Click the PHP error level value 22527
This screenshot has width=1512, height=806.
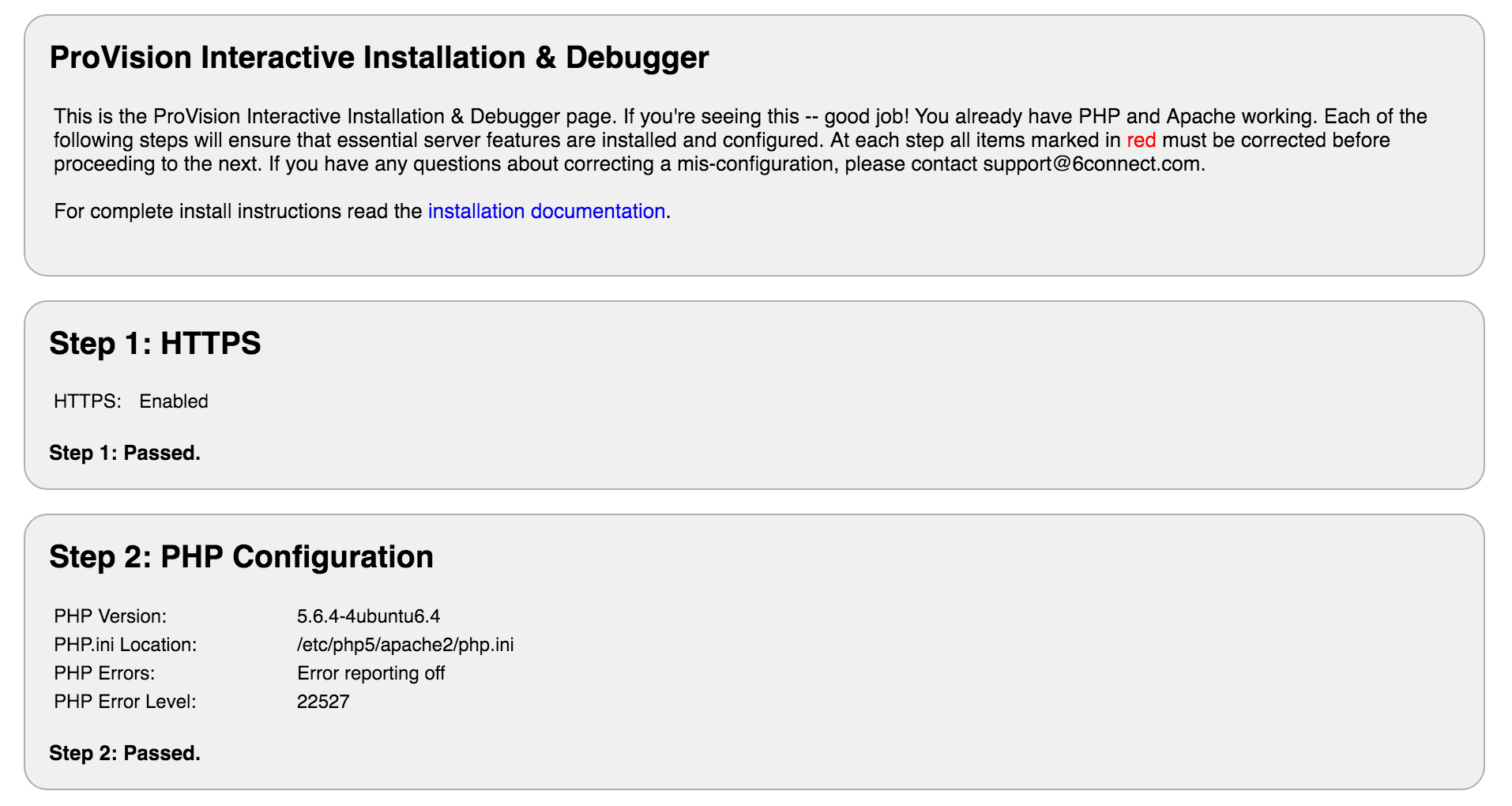(x=323, y=702)
